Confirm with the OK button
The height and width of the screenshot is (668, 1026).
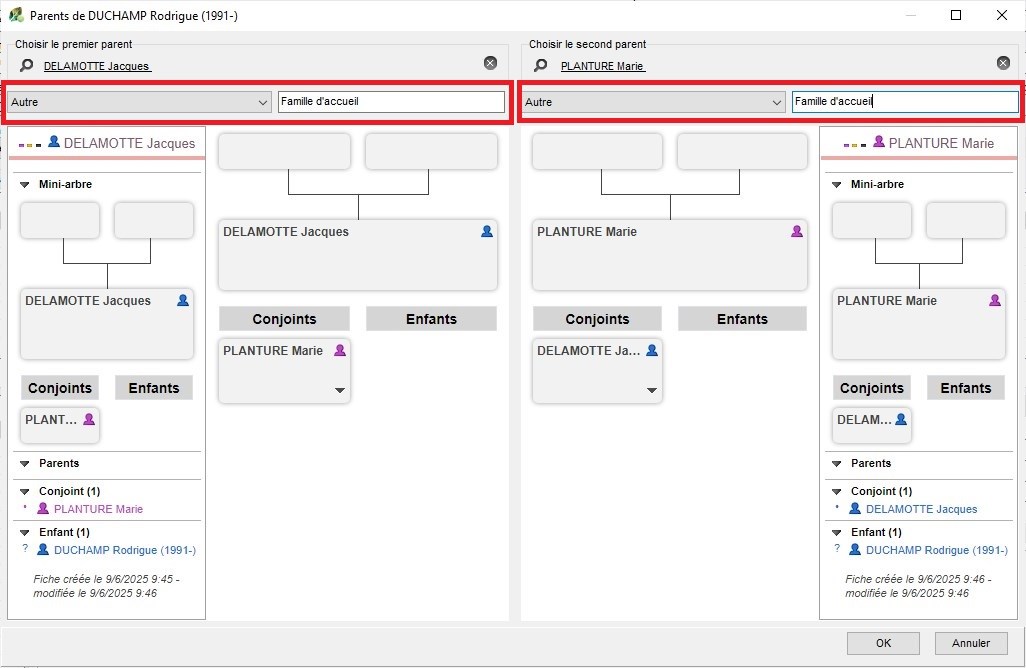(883, 643)
